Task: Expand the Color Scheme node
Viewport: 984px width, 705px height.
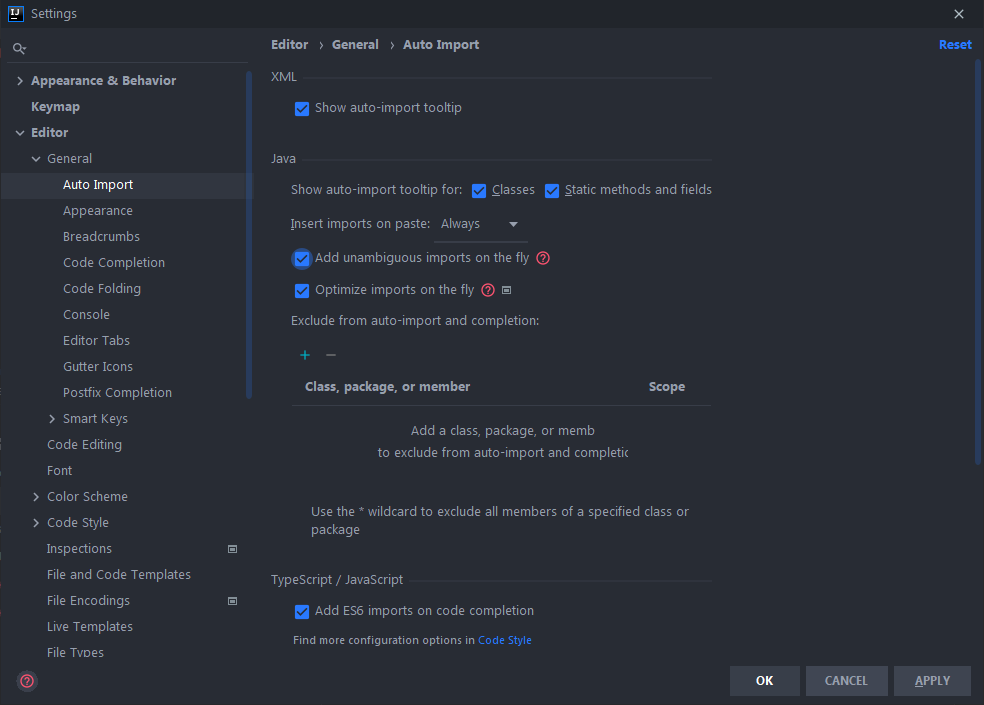Action: 36,497
